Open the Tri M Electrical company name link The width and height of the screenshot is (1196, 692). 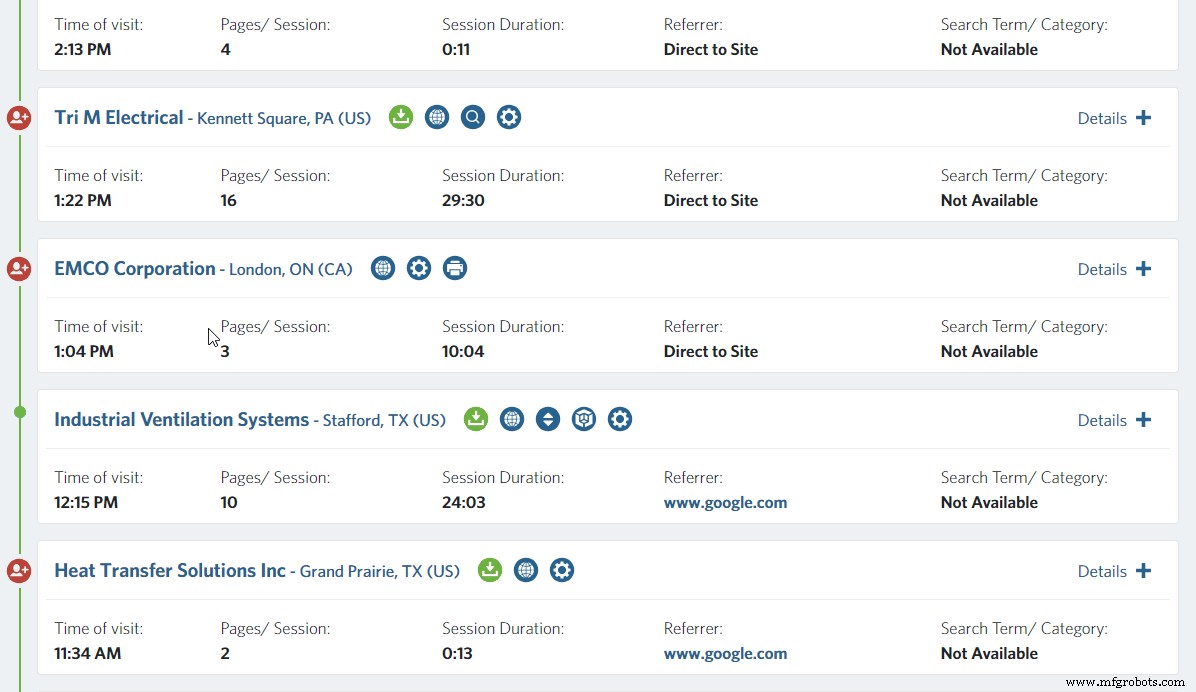[x=119, y=118]
